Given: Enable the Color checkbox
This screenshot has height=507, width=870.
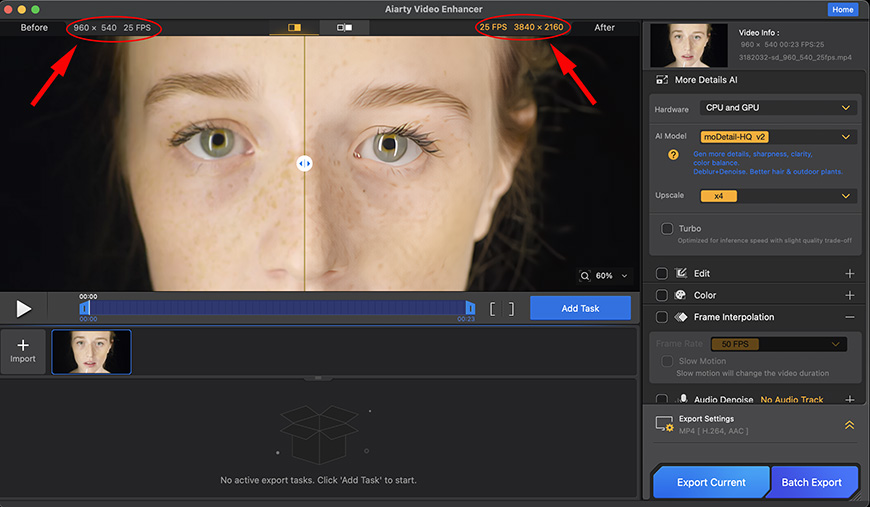Looking at the screenshot, I should tap(661, 295).
